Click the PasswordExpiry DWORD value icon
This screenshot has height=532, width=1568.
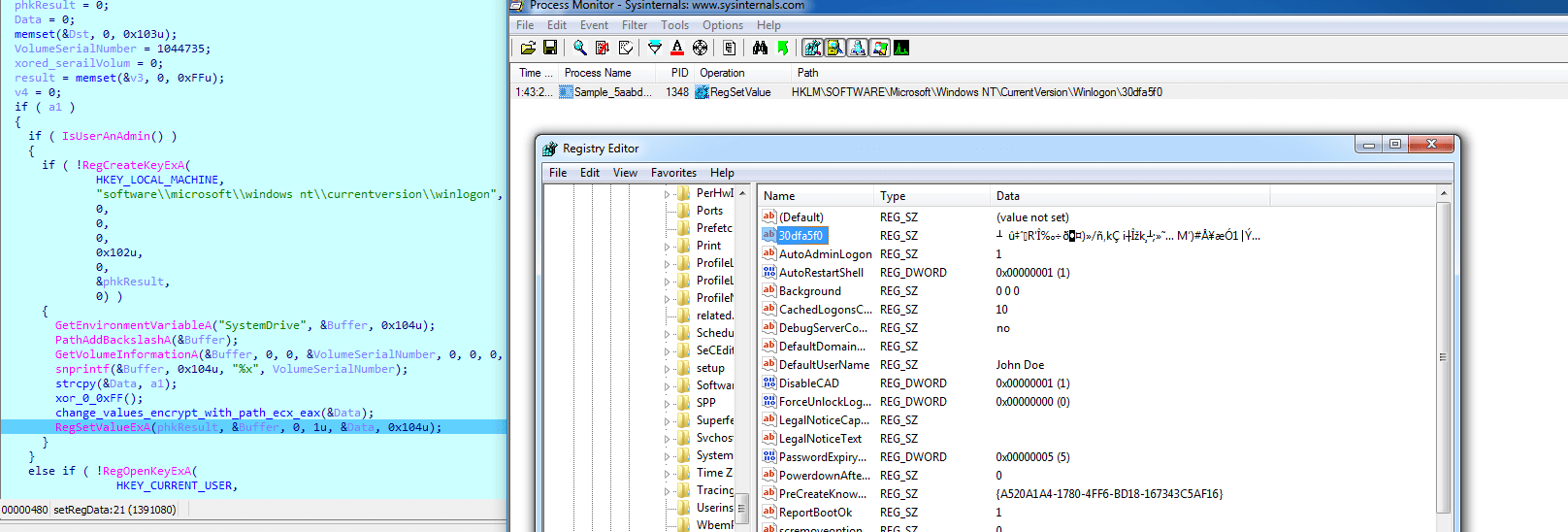pyautogui.click(x=769, y=456)
